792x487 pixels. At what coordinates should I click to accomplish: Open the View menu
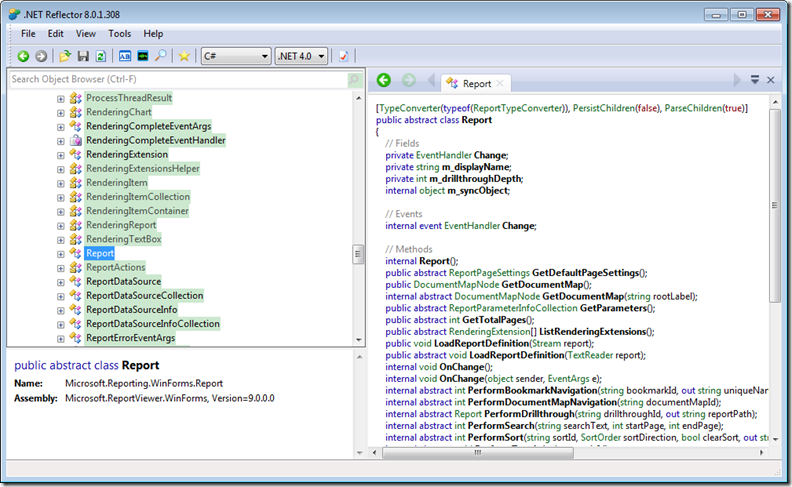point(86,34)
